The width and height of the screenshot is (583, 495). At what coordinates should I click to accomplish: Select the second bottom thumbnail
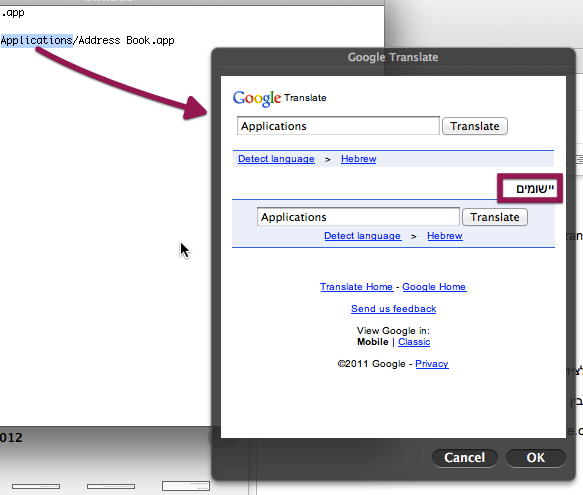pyautogui.click(x=111, y=486)
